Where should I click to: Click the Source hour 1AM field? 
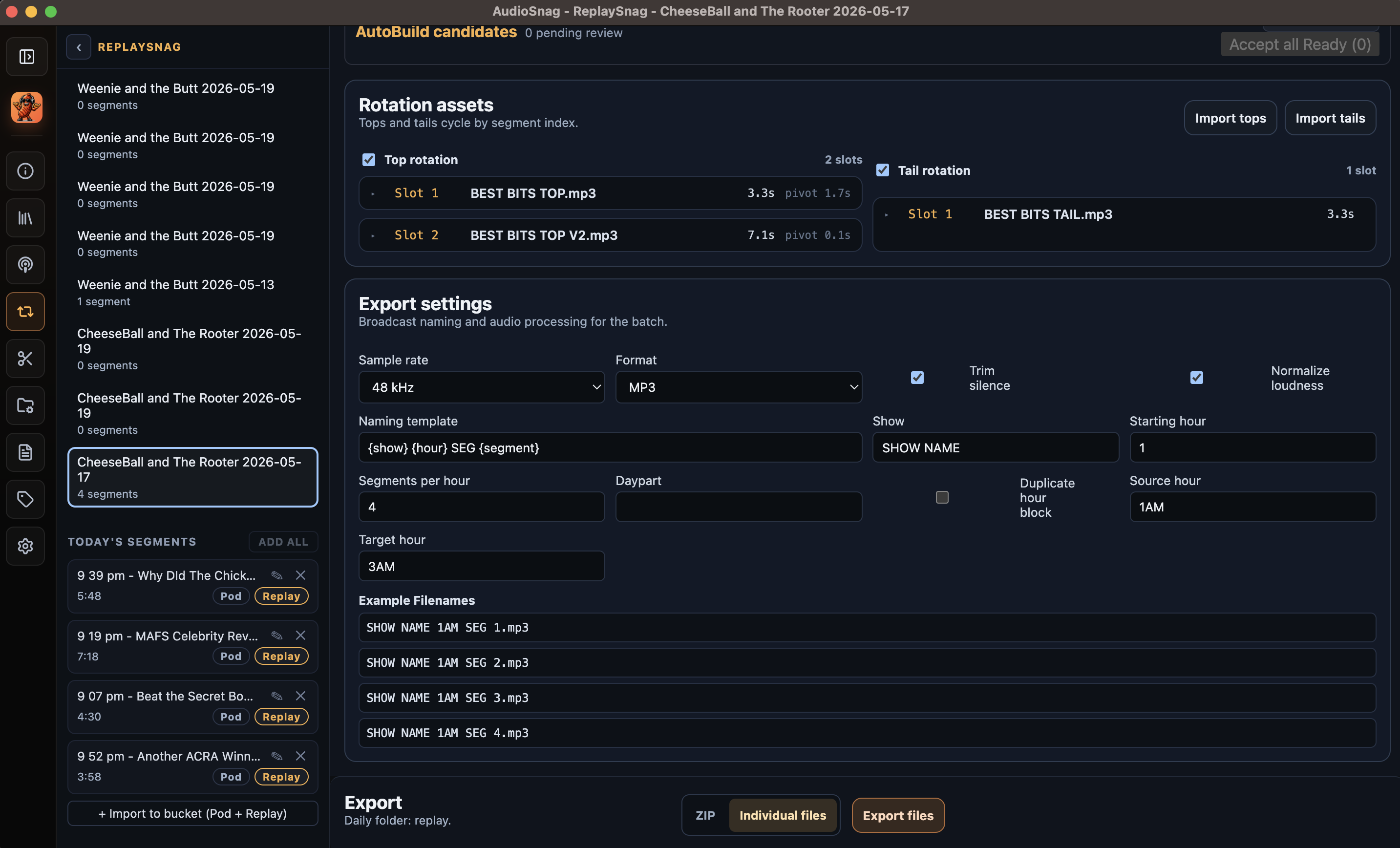(x=1252, y=507)
